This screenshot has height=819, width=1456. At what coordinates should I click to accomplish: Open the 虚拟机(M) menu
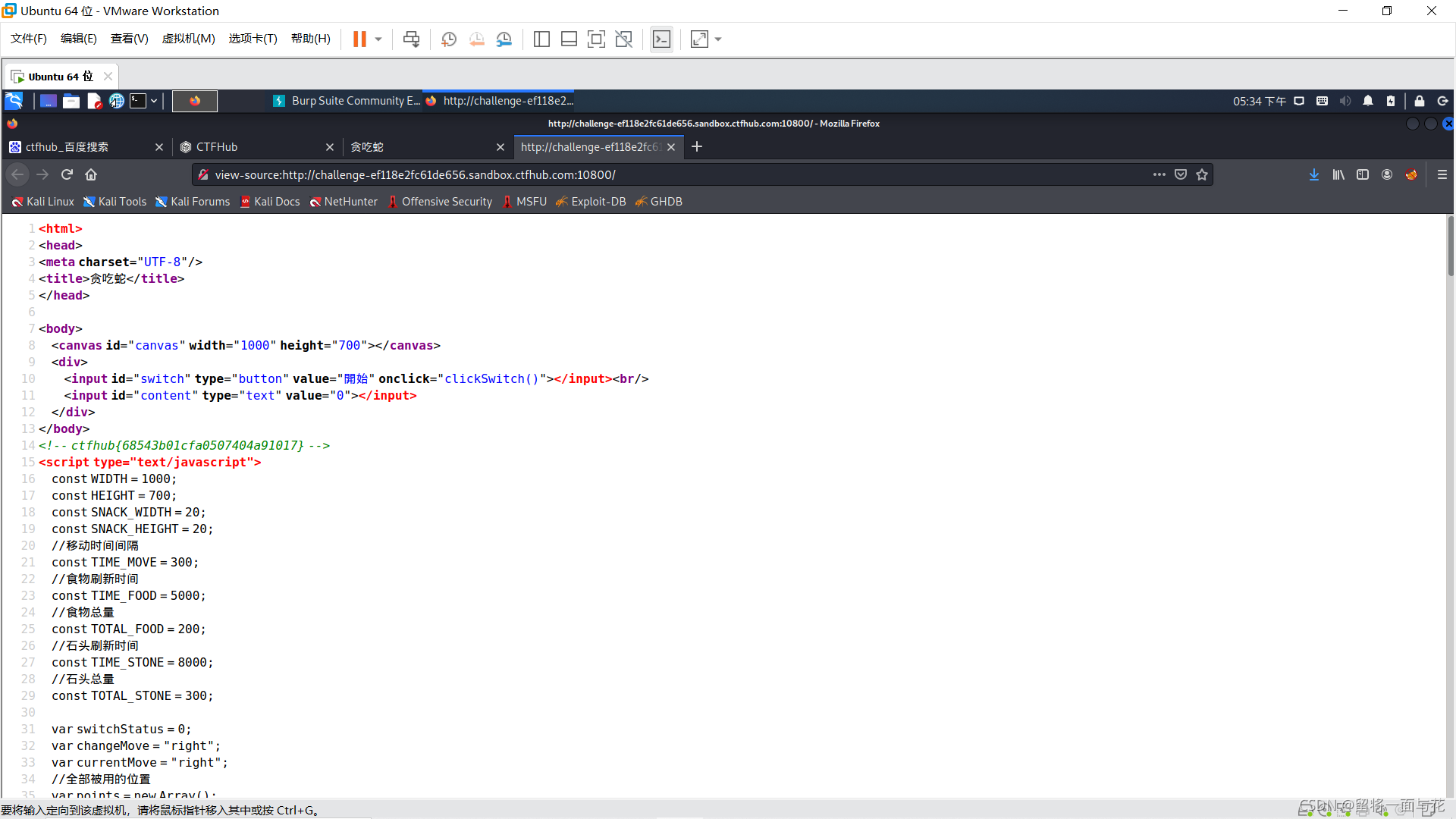point(188,39)
